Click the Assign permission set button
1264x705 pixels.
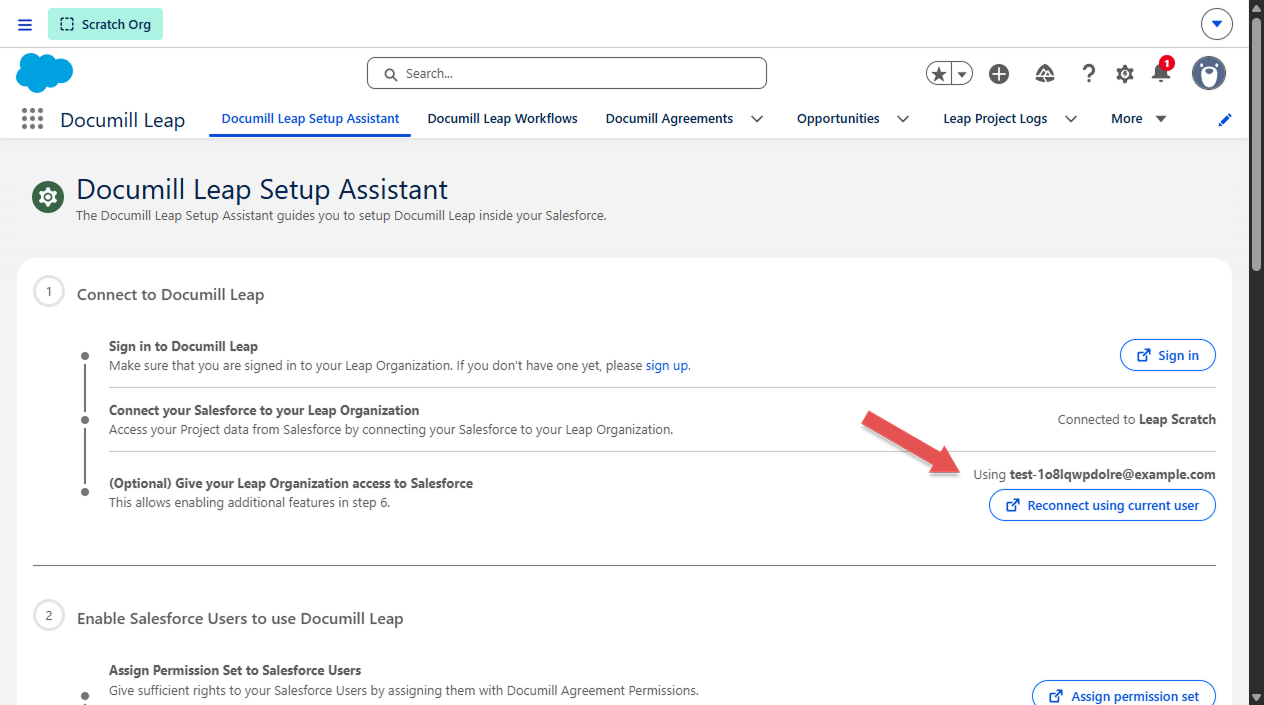(x=1124, y=696)
